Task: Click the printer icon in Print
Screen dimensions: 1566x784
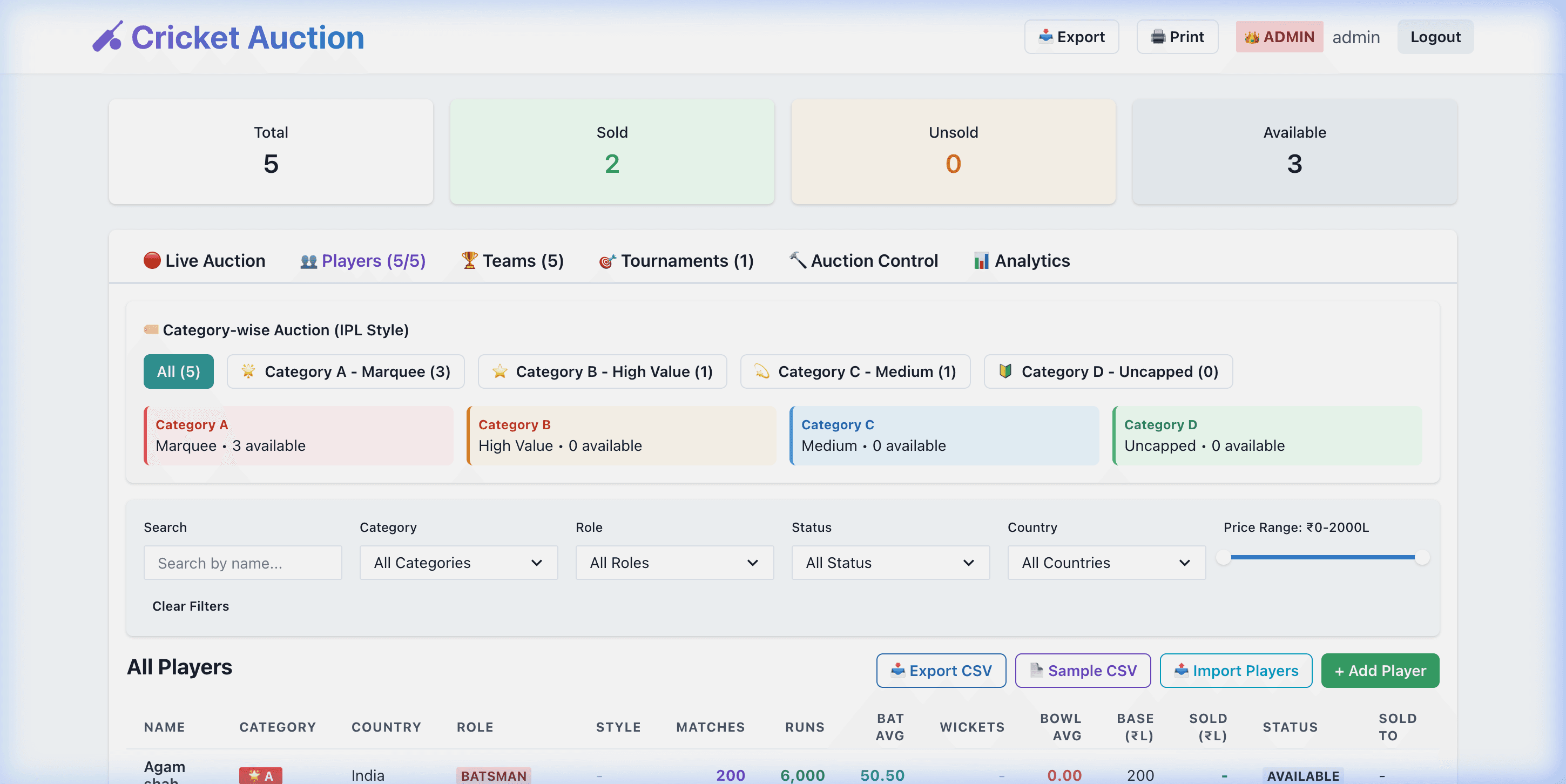Action: coord(1158,37)
